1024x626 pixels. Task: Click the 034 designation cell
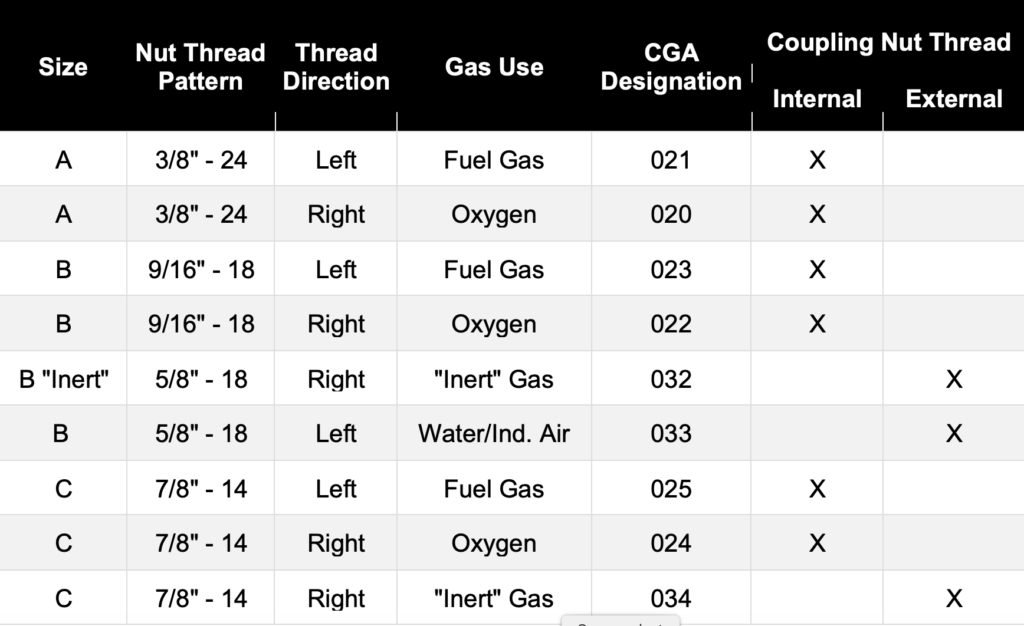pyautogui.click(x=671, y=598)
